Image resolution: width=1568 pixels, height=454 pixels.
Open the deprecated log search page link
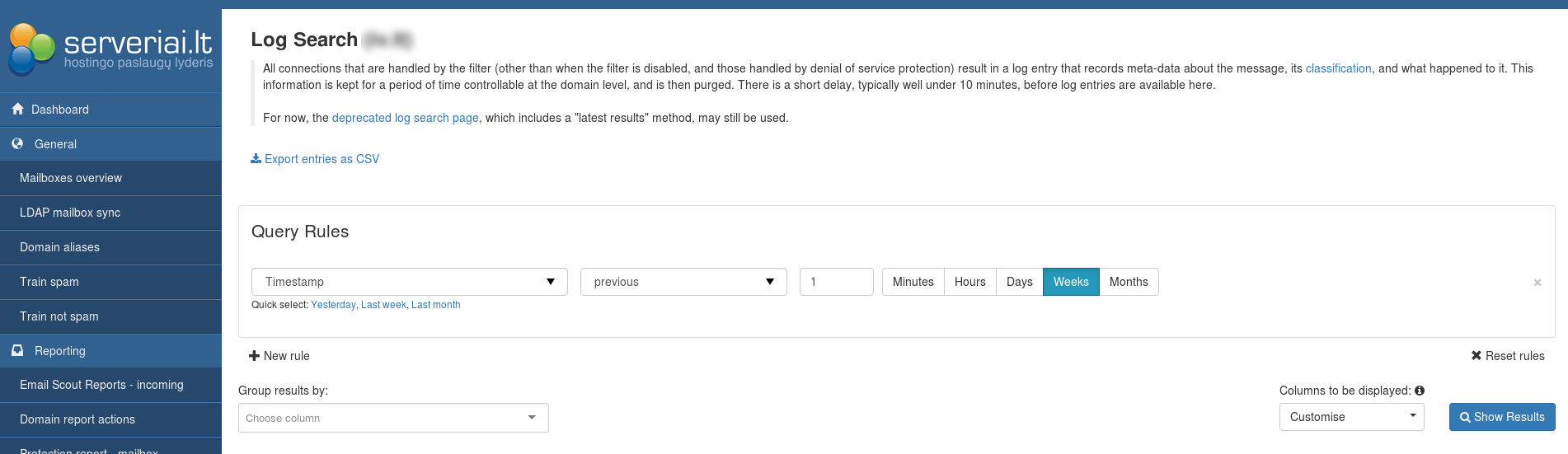point(405,118)
